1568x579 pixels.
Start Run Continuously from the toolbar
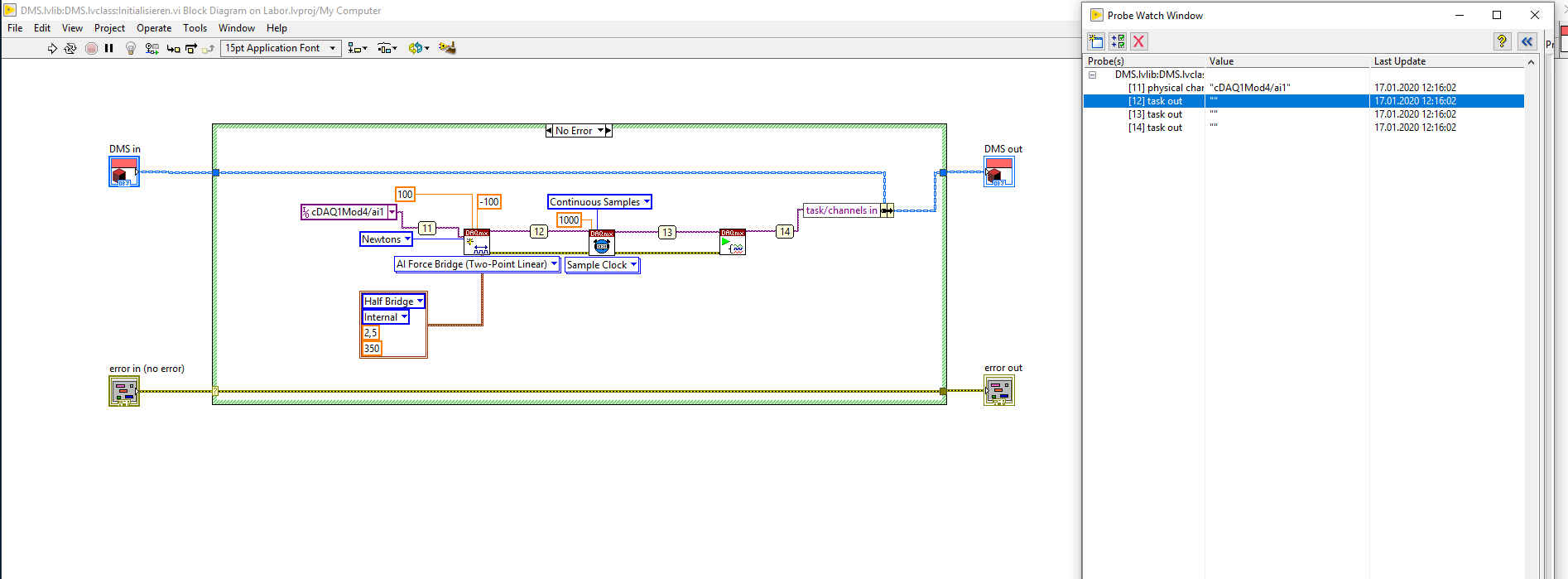pos(70,48)
